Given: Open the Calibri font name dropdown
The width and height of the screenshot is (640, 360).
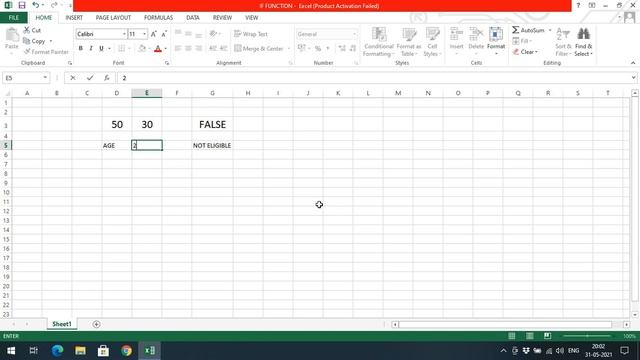Looking at the screenshot, I should click(124, 34).
